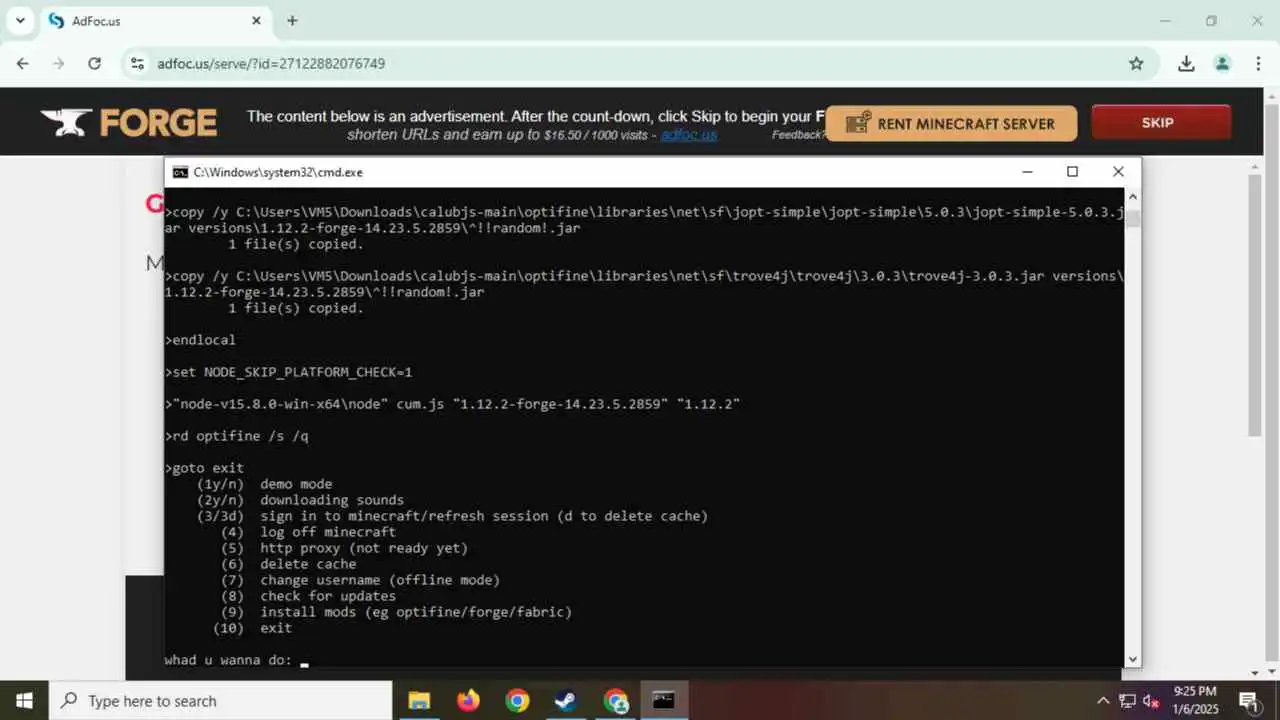Minimize the cmd.exe window
Screen dimensions: 1280x720
pyautogui.click(x=1027, y=172)
